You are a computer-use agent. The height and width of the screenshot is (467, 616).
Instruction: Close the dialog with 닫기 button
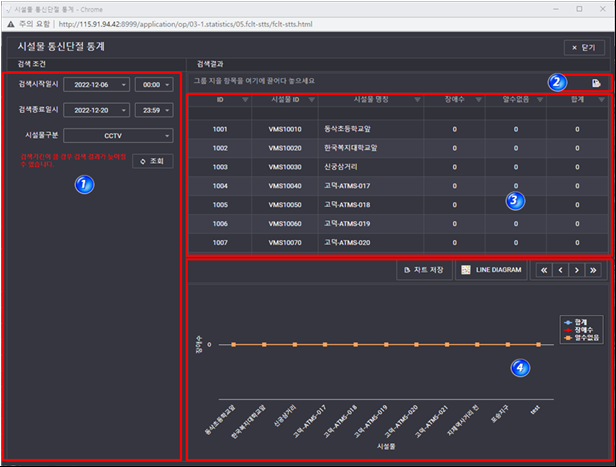583,47
